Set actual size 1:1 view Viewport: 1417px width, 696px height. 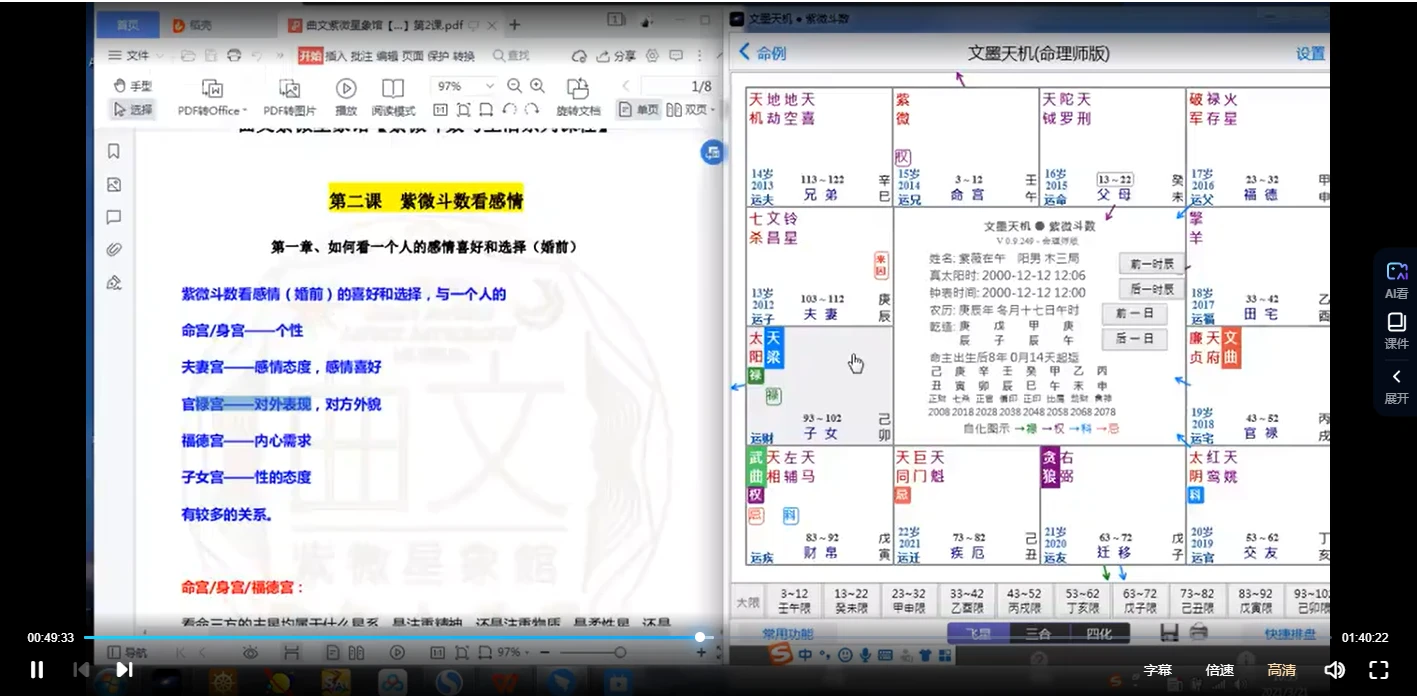click(x=440, y=110)
